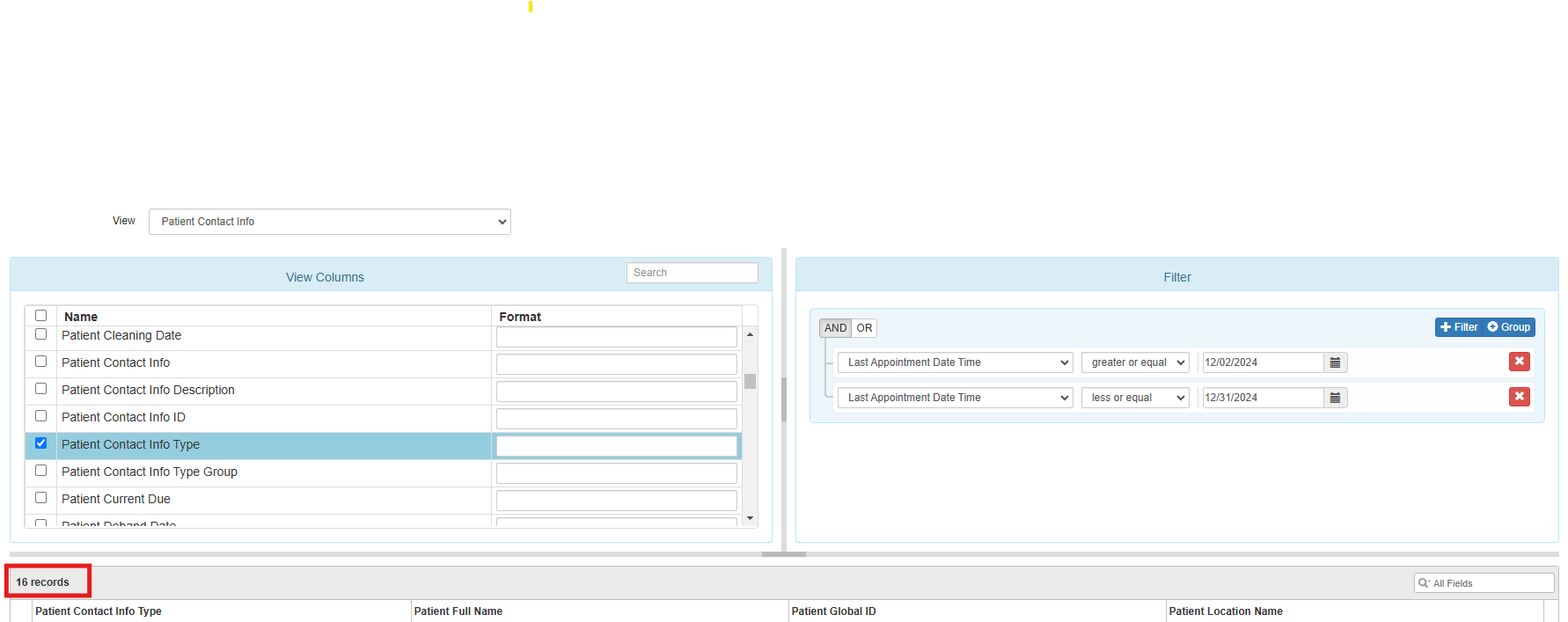
Task: Toggle the select-all checkbox beside Name header
Action: (x=40, y=316)
